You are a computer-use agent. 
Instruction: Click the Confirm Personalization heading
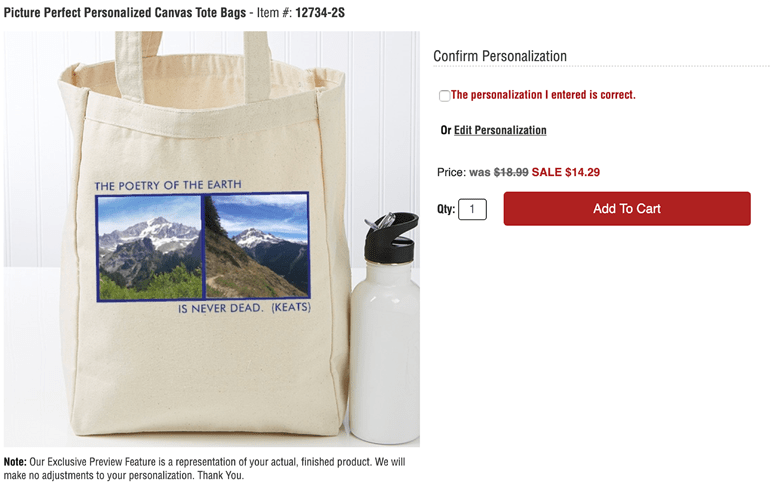(500, 56)
